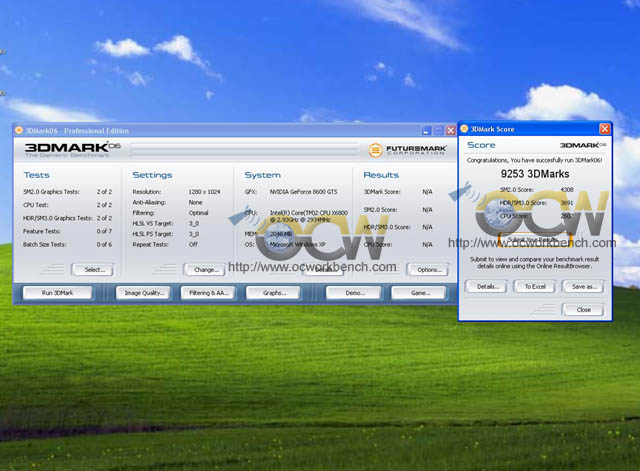Image resolution: width=640 pixels, height=471 pixels.
Task: Click the 3DMark06 title bar app icon
Action: point(19,131)
